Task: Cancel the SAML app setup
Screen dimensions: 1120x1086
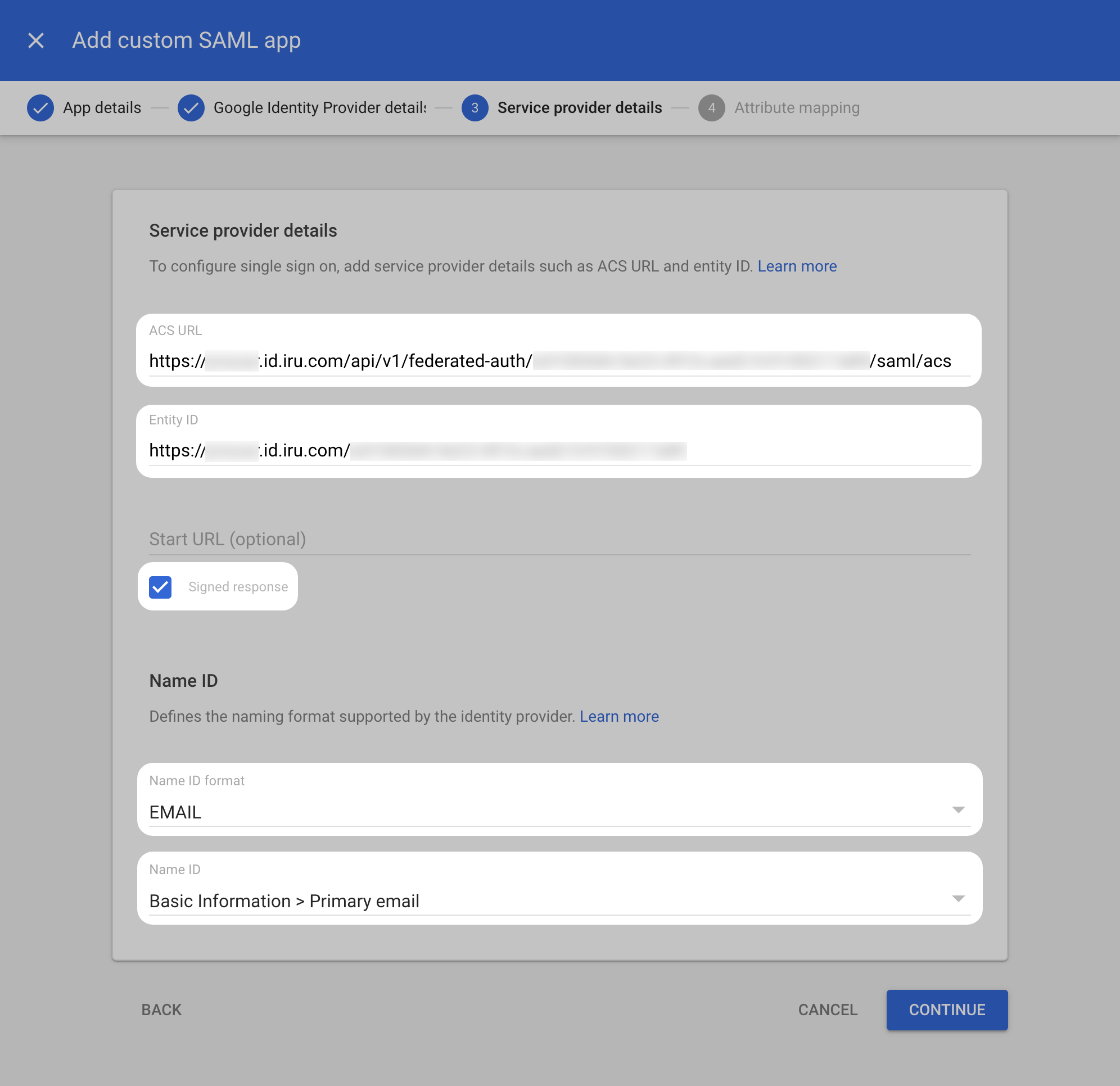Action: click(x=828, y=1010)
